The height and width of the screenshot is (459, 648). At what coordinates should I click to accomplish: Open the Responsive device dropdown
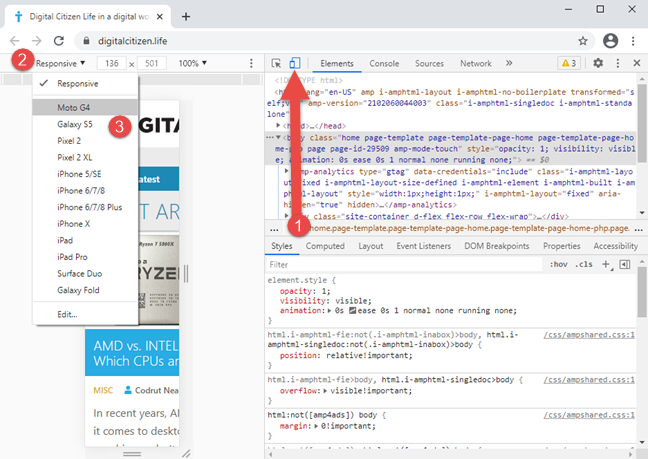click(60, 63)
